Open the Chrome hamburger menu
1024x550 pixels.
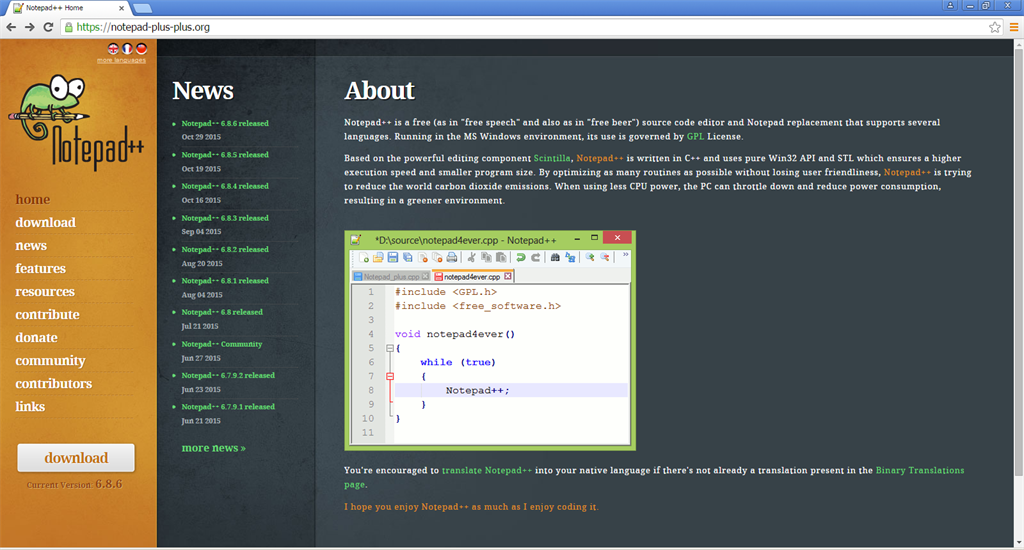[1014, 27]
